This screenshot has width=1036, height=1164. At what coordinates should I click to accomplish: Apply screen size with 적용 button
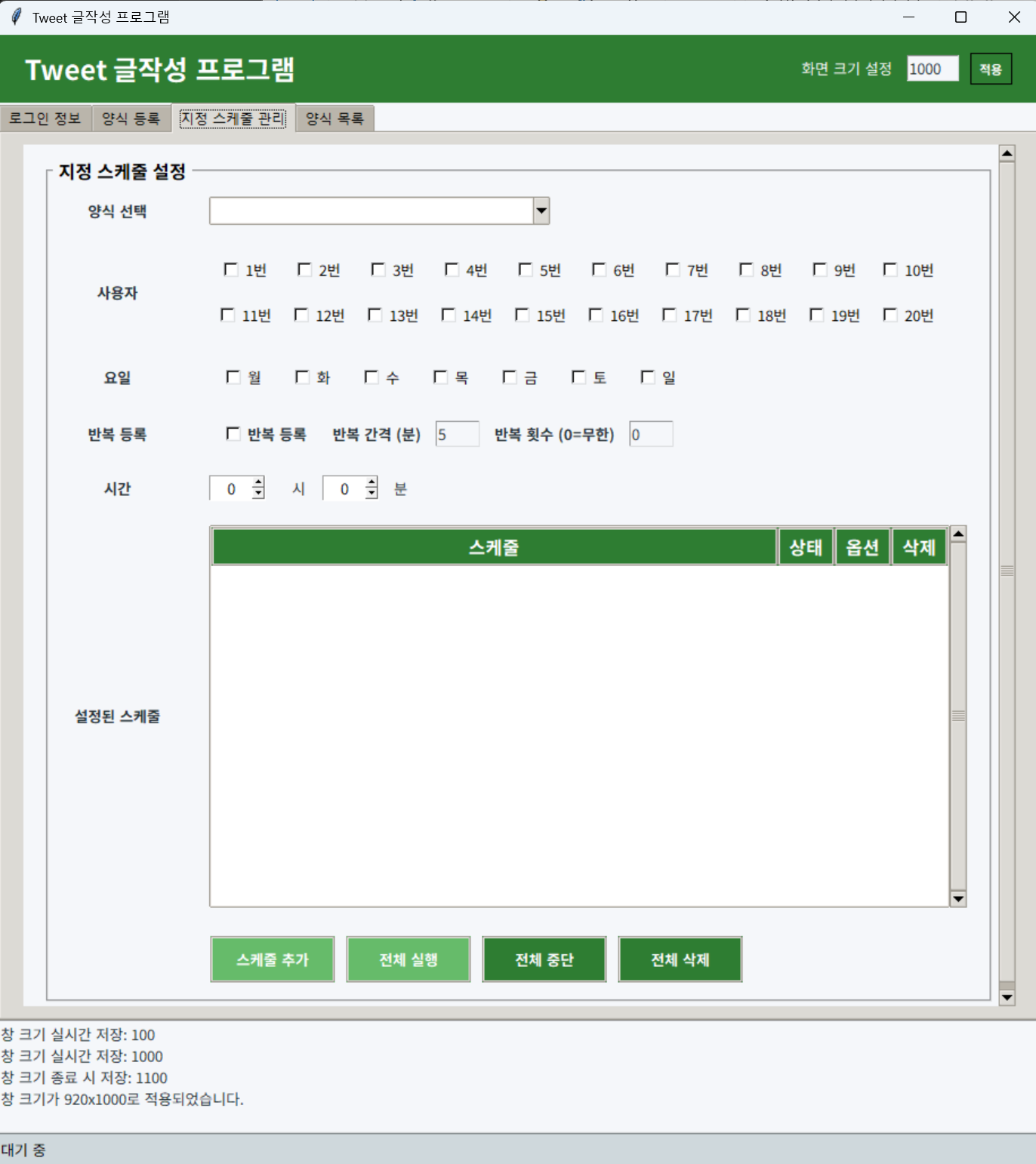coord(990,69)
